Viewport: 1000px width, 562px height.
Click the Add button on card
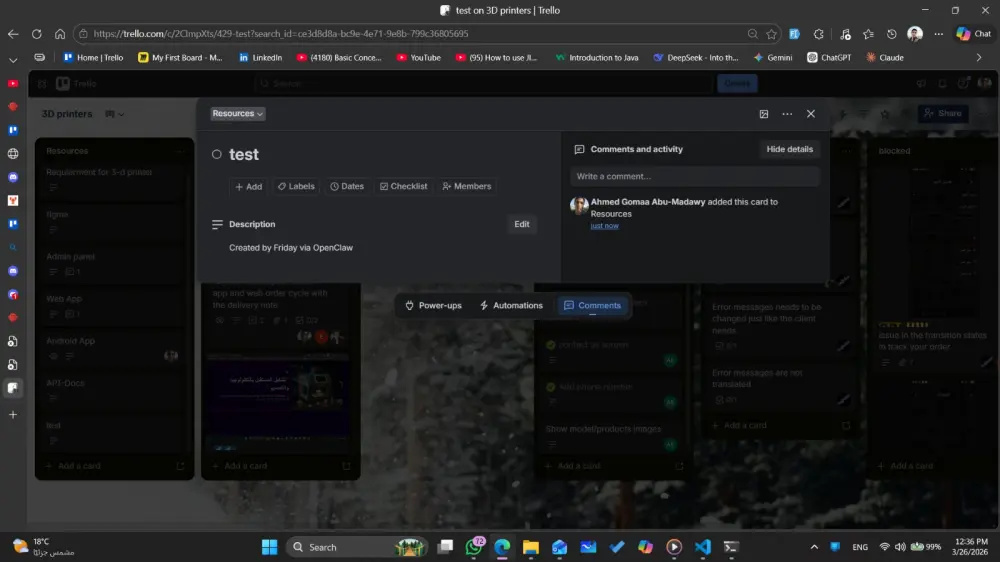click(x=248, y=186)
